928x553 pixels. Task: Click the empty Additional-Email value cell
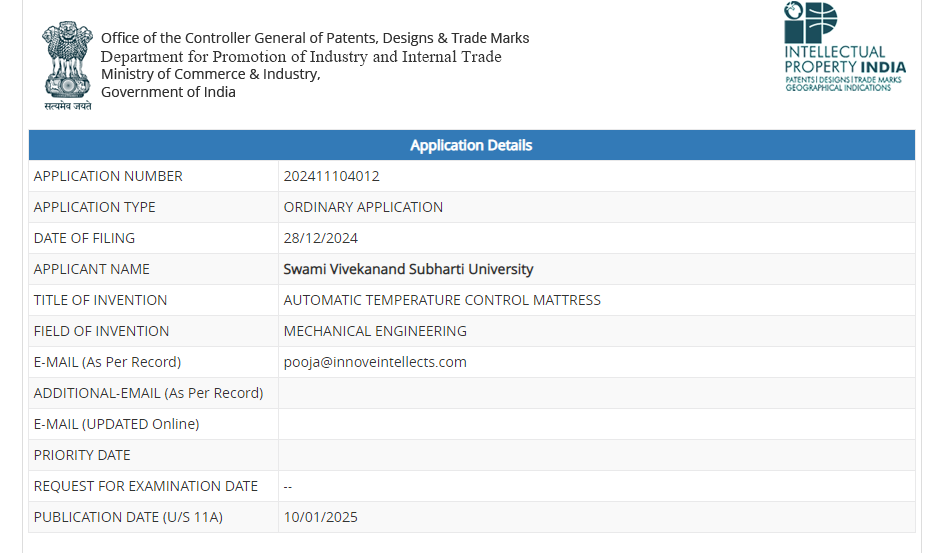coord(596,393)
